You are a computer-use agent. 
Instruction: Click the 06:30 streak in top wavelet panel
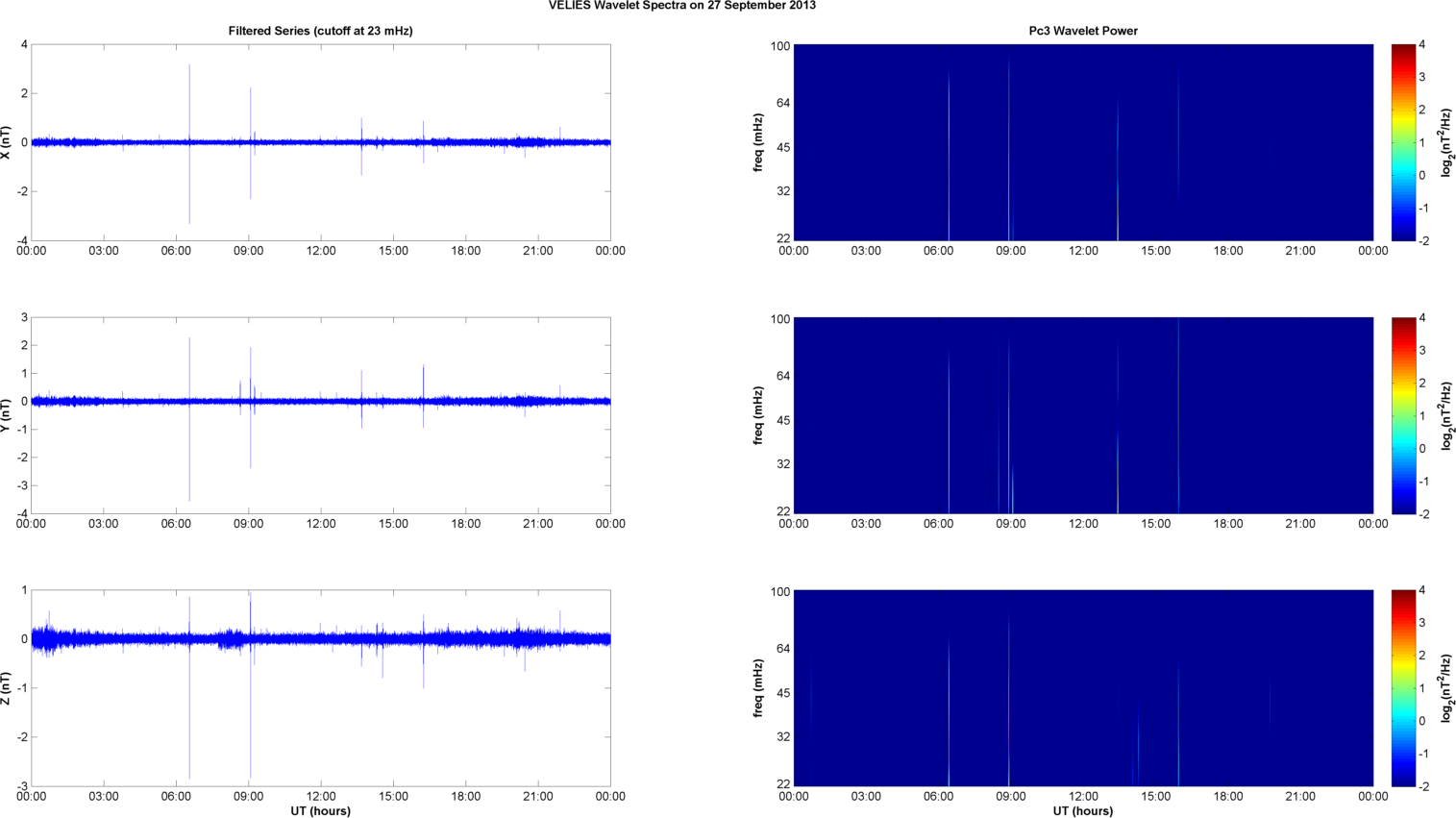click(x=949, y=156)
